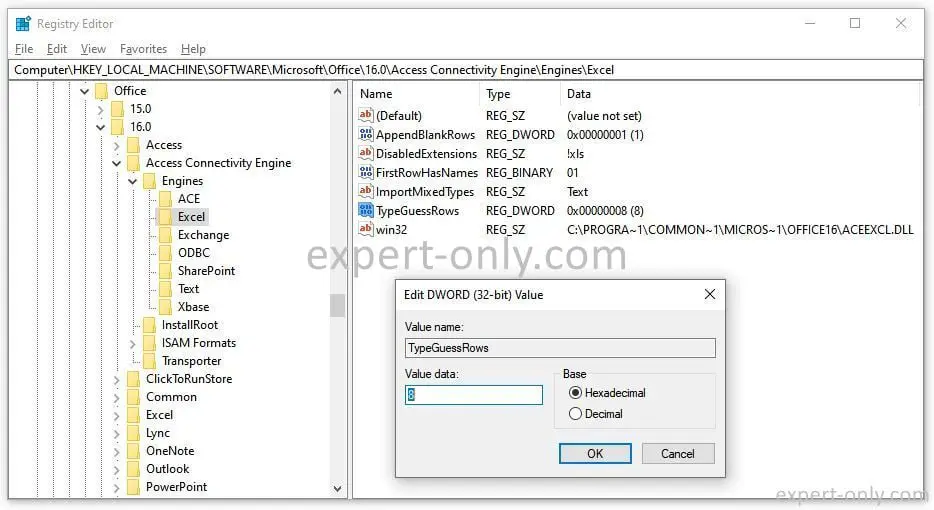The height and width of the screenshot is (510, 934).
Task: Click the Common folder icon
Action: tap(134, 397)
